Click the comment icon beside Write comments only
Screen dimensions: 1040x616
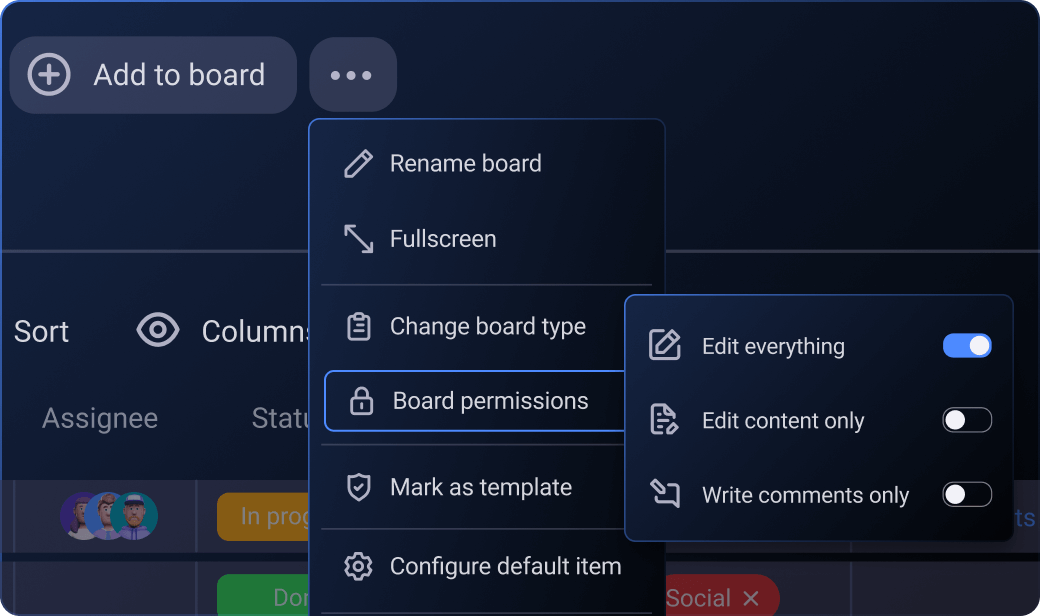pos(665,493)
